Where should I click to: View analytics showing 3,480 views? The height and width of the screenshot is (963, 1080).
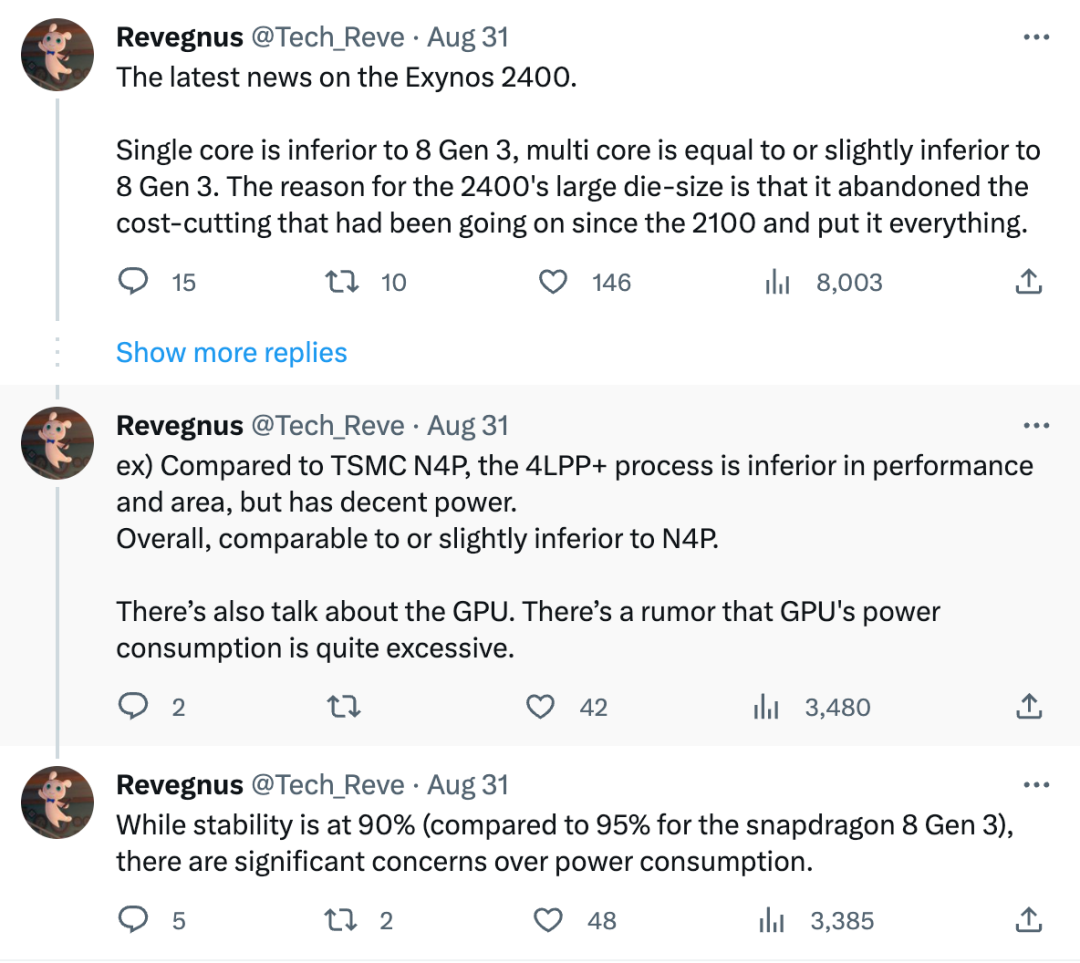tap(765, 707)
